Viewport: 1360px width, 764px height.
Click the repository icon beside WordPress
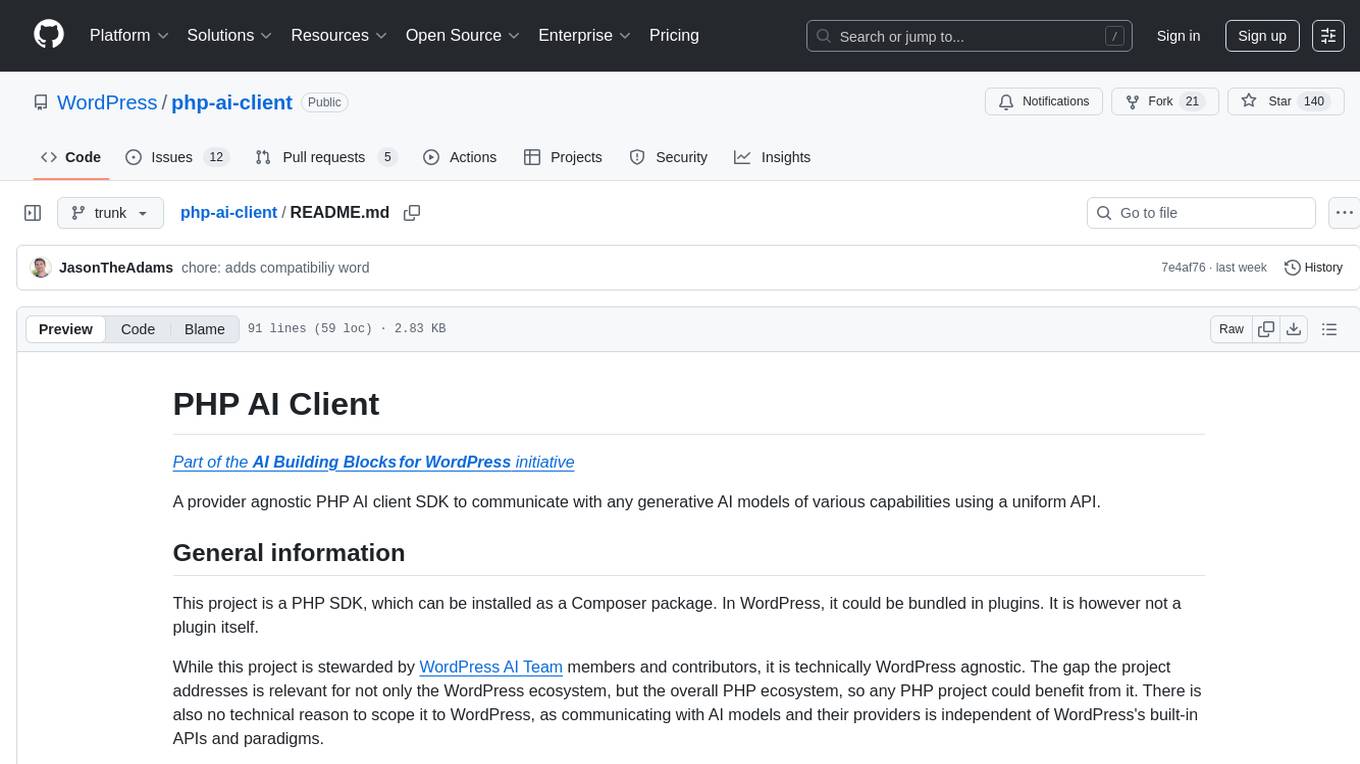point(40,103)
